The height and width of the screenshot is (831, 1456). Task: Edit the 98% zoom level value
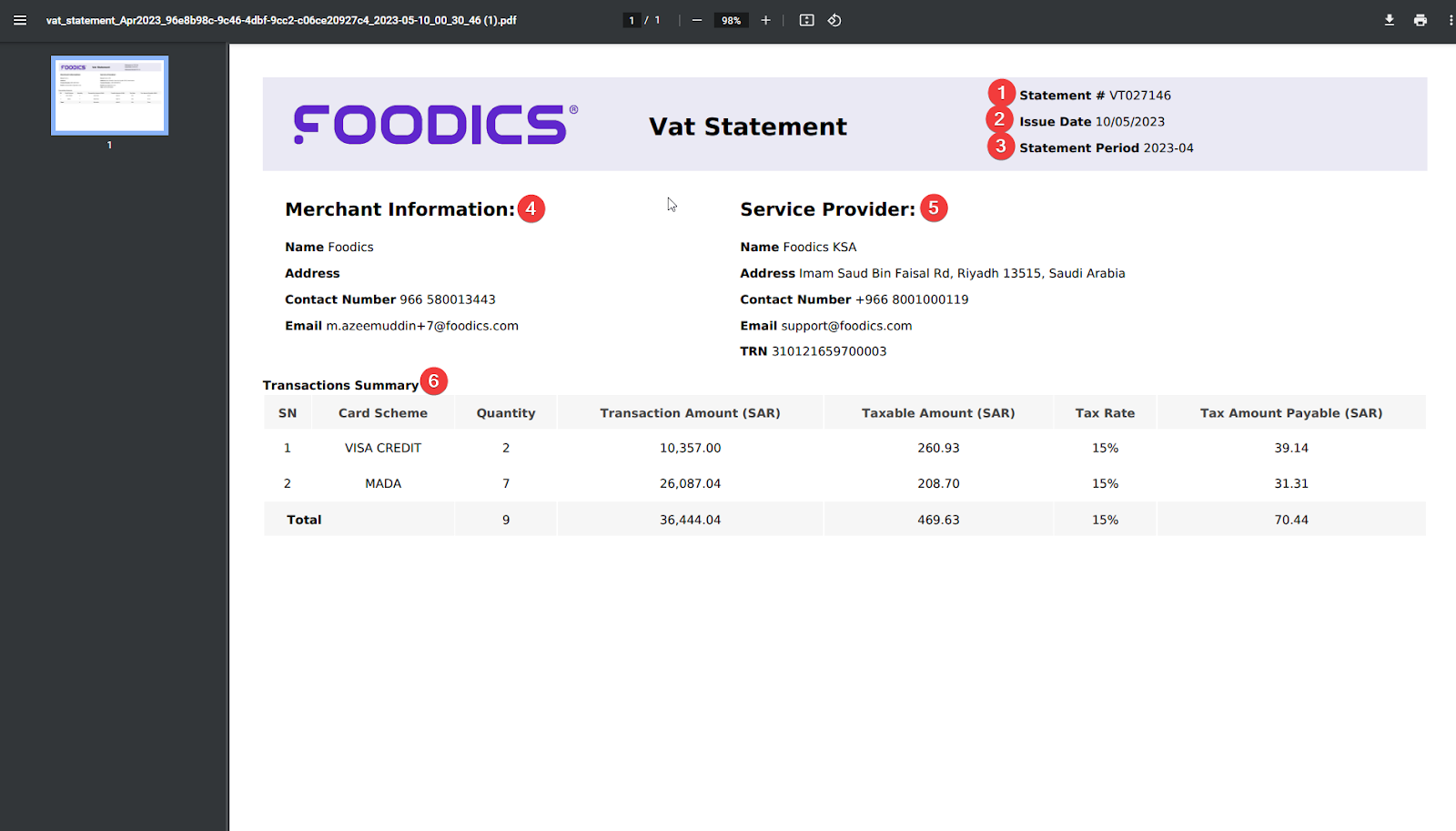pyautogui.click(x=731, y=19)
